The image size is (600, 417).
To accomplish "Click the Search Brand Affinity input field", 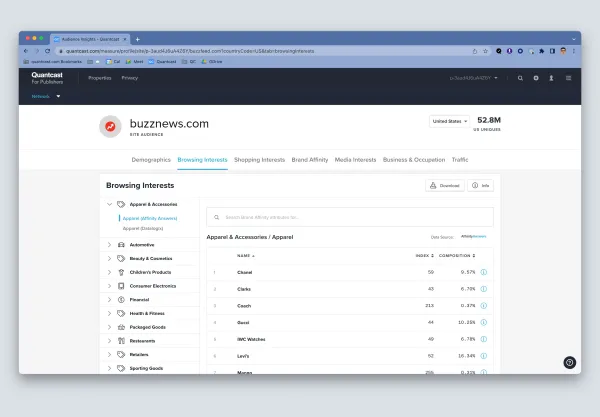I will tap(350, 217).
